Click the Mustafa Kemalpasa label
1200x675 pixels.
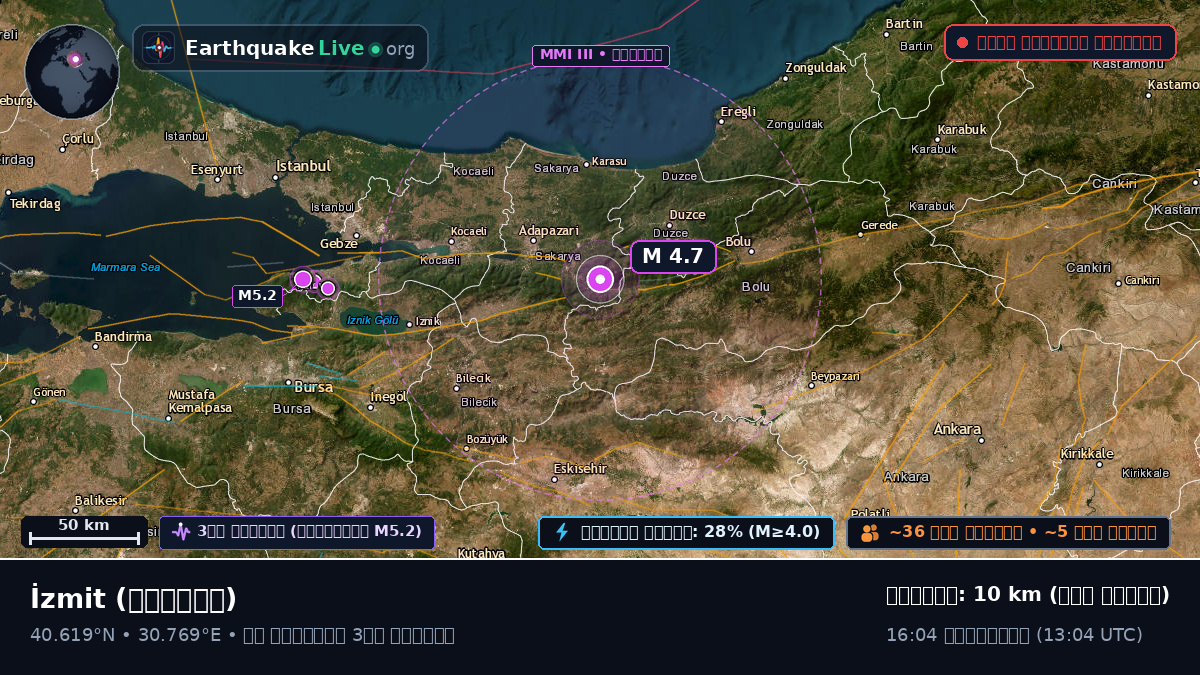(199, 401)
